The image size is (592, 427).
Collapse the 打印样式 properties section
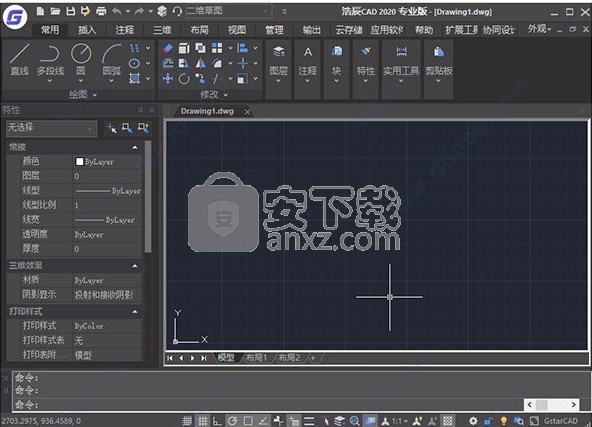pos(135,311)
